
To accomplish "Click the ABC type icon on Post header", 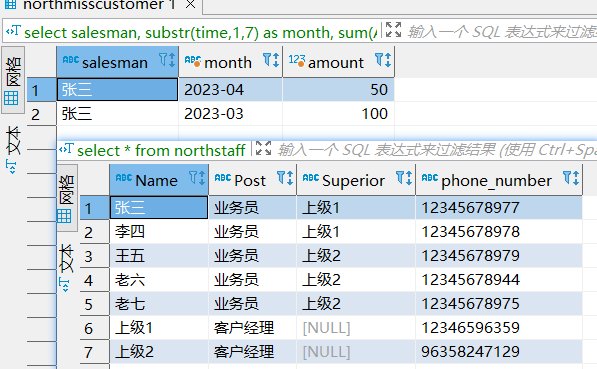I will pos(223,178).
